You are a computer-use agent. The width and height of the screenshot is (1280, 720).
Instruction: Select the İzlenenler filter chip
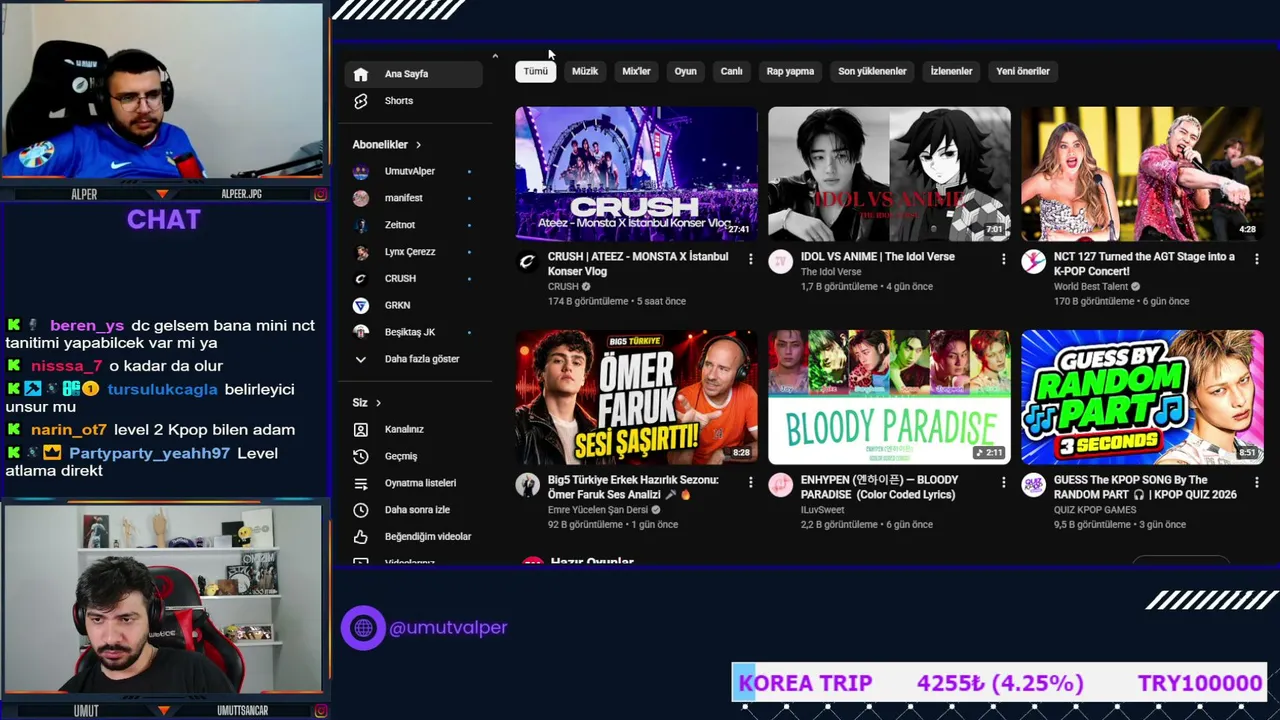[x=951, y=71]
